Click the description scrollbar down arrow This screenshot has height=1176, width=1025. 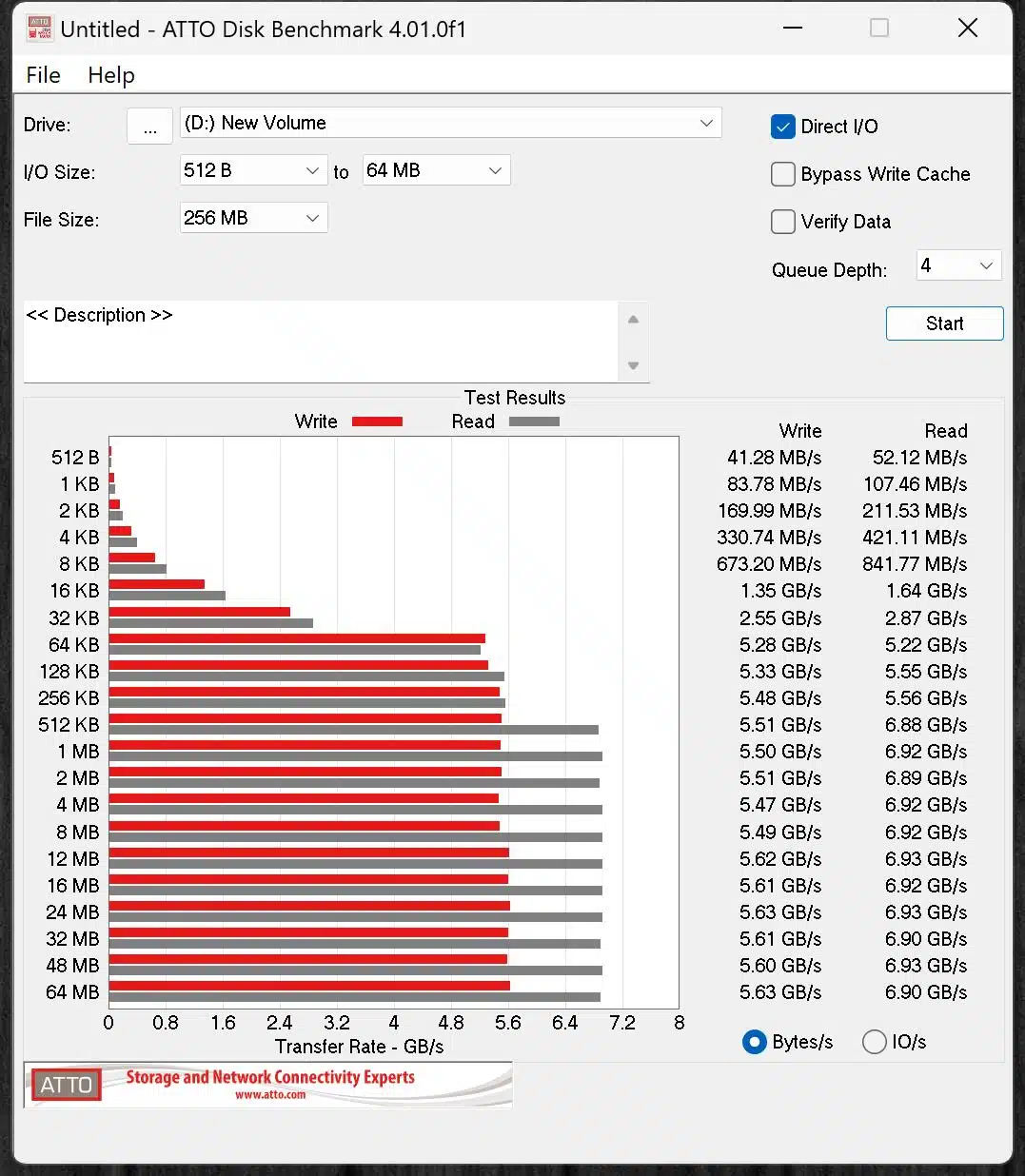click(x=633, y=365)
